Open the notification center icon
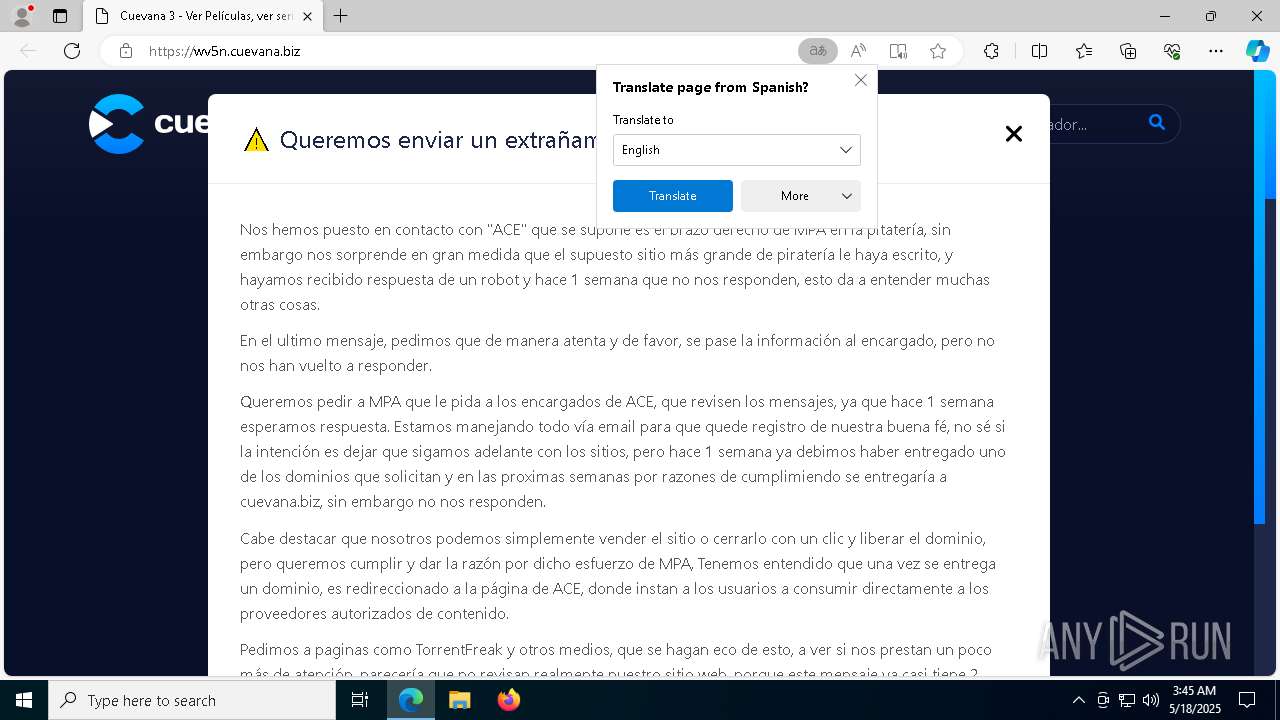This screenshot has width=1280, height=720. coord(1247,700)
